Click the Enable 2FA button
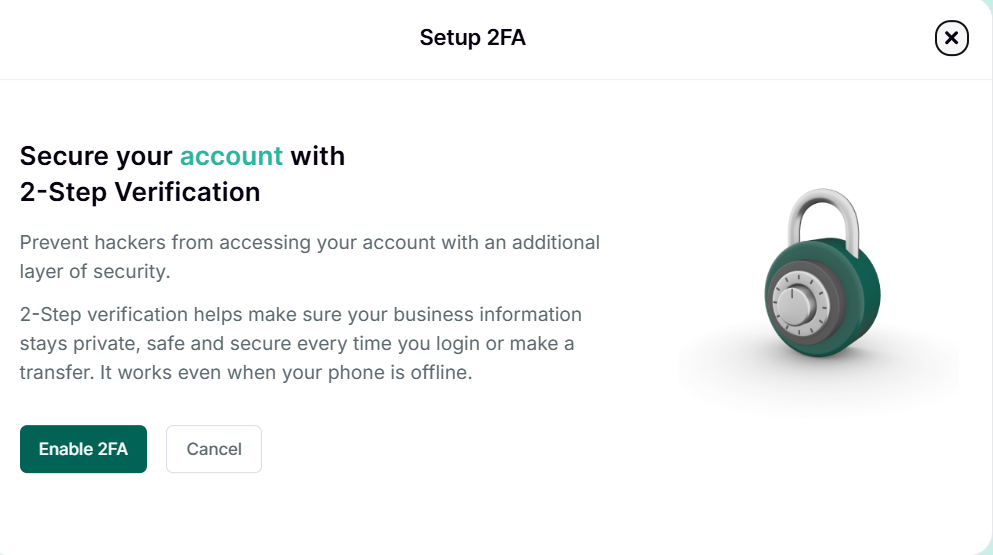Screen dimensions: 993x555 (84, 449)
